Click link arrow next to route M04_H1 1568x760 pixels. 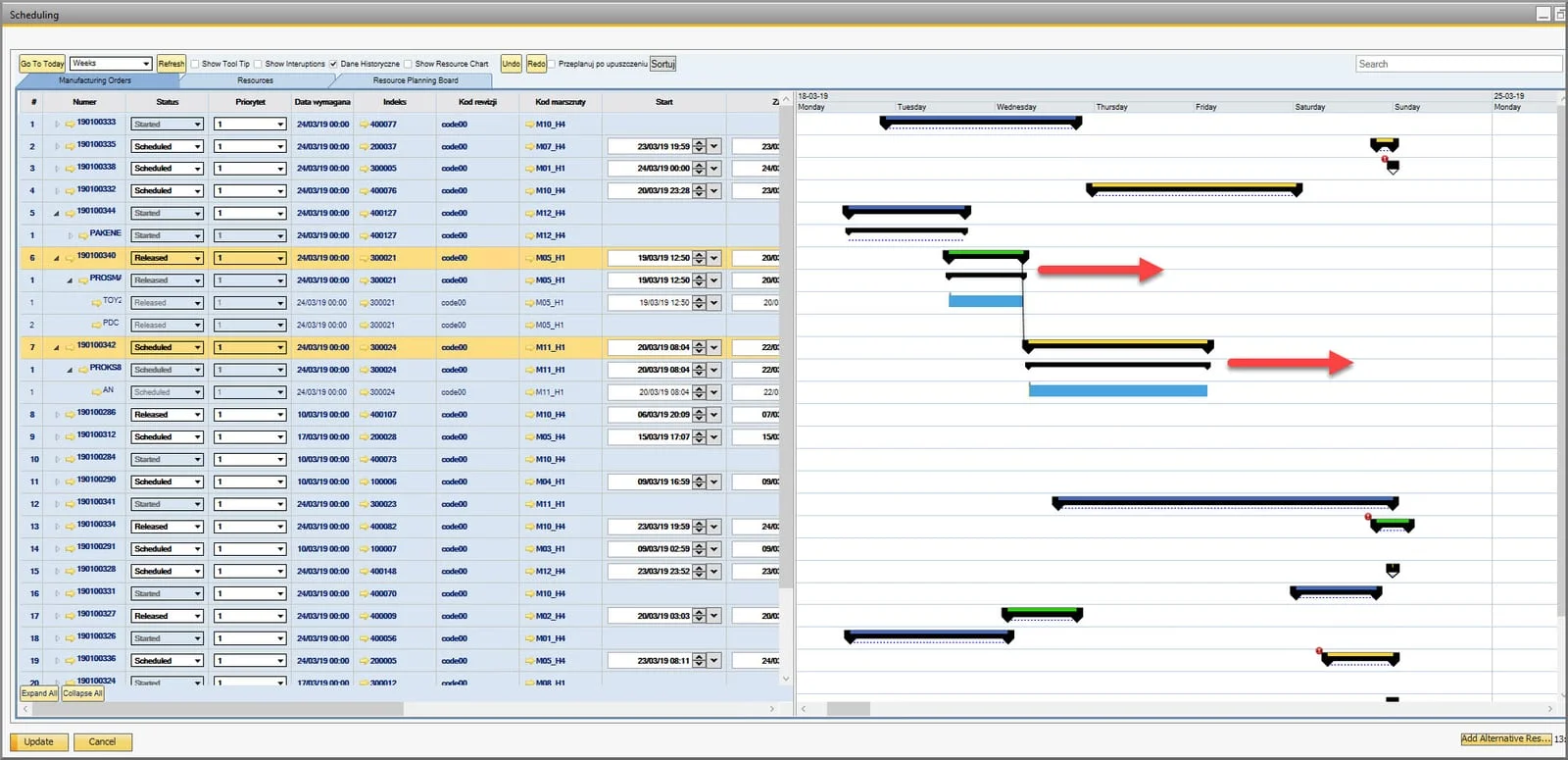click(530, 482)
